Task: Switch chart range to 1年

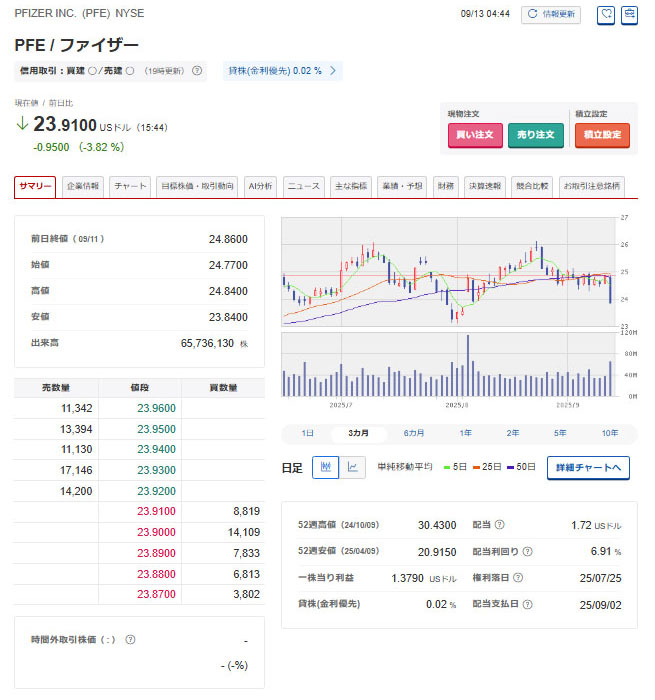Action: pyautogui.click(x=466, y=433)
